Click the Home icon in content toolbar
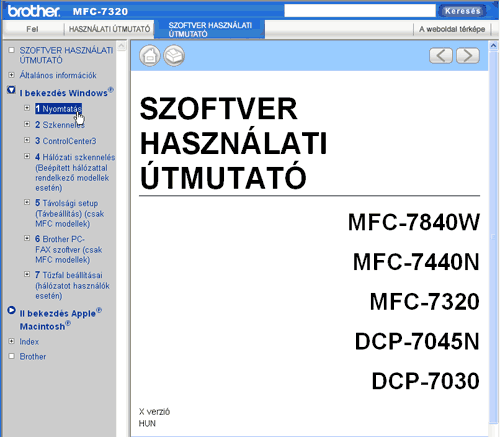This screenshot has height=437, width=500. pyautogui.click(x=150, y=55)
